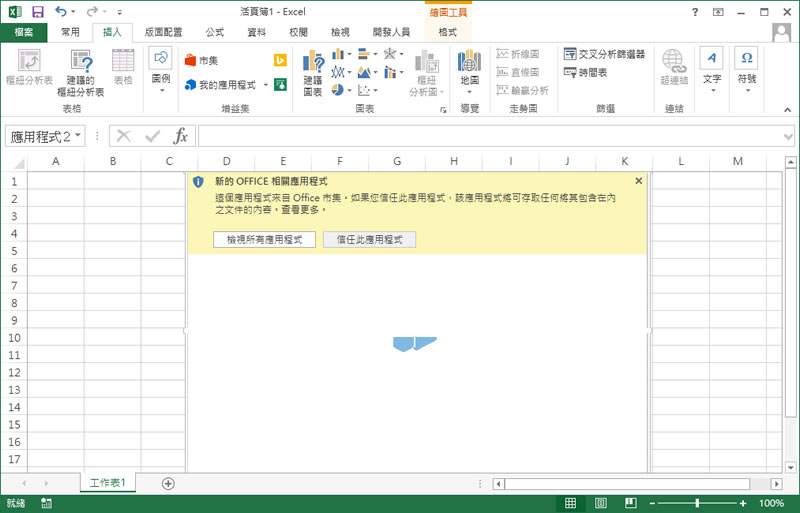Viewport: 800px width, 513px height.
Task: Select column A header
Action: pyautogui.click(x=56, y=161)
